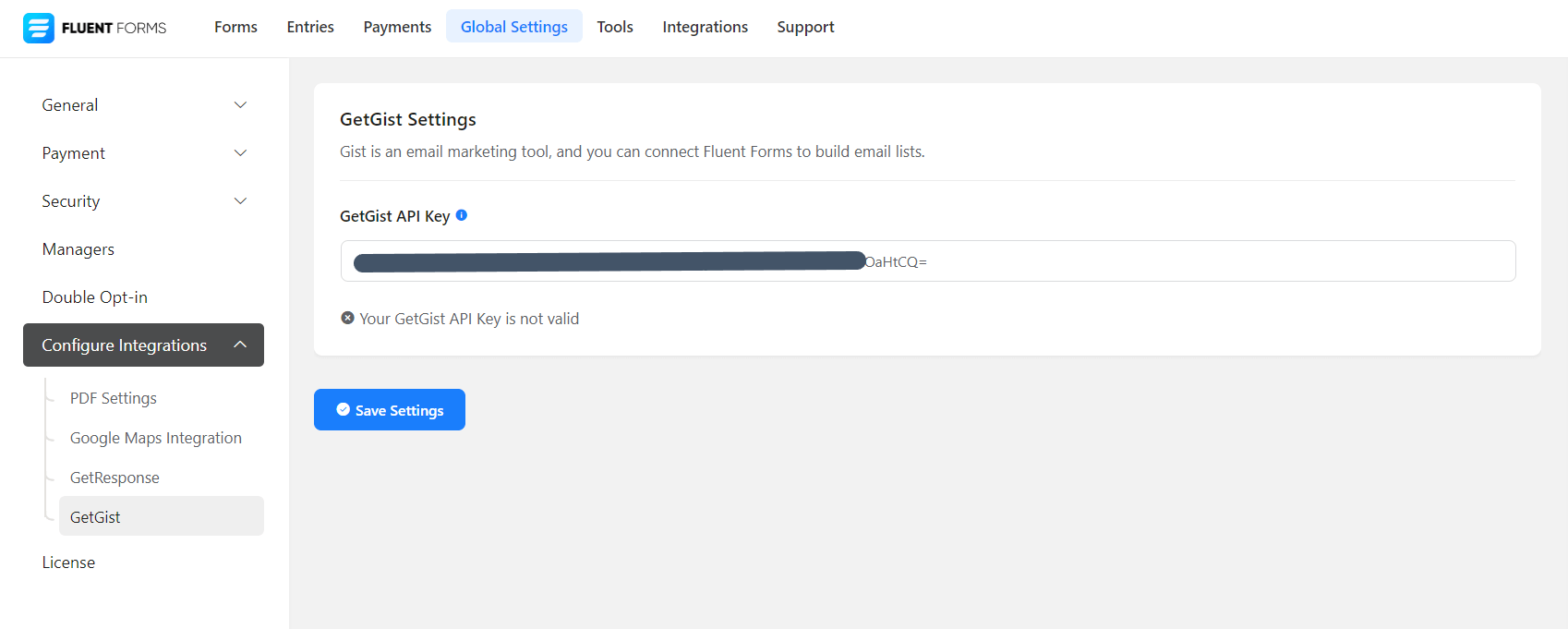This screenshot has width=1568, height=629.
Task: Expand the General settings section
Action: [240, 105]
